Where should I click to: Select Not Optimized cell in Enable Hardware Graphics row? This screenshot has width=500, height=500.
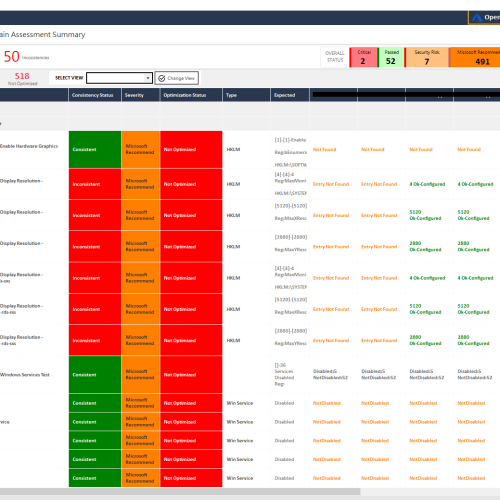[x=191, y=149]
